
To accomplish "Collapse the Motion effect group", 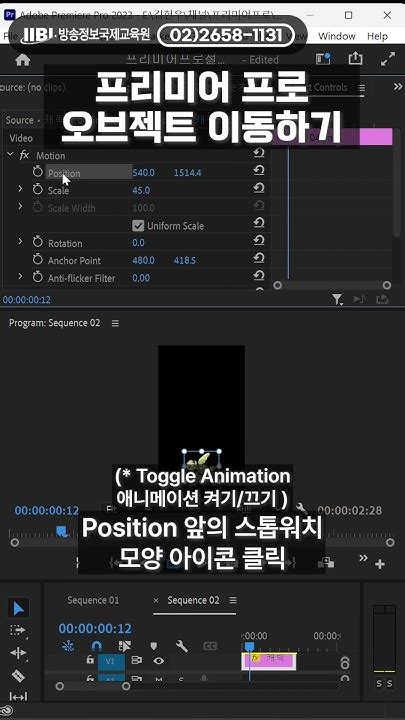I will tap(10, 155).
